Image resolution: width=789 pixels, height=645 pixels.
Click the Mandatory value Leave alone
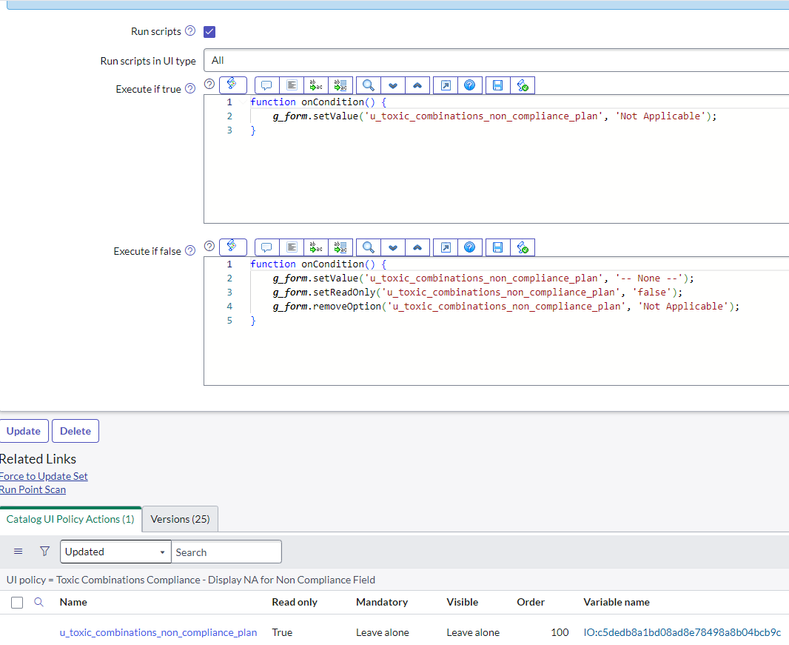[382, 632]
